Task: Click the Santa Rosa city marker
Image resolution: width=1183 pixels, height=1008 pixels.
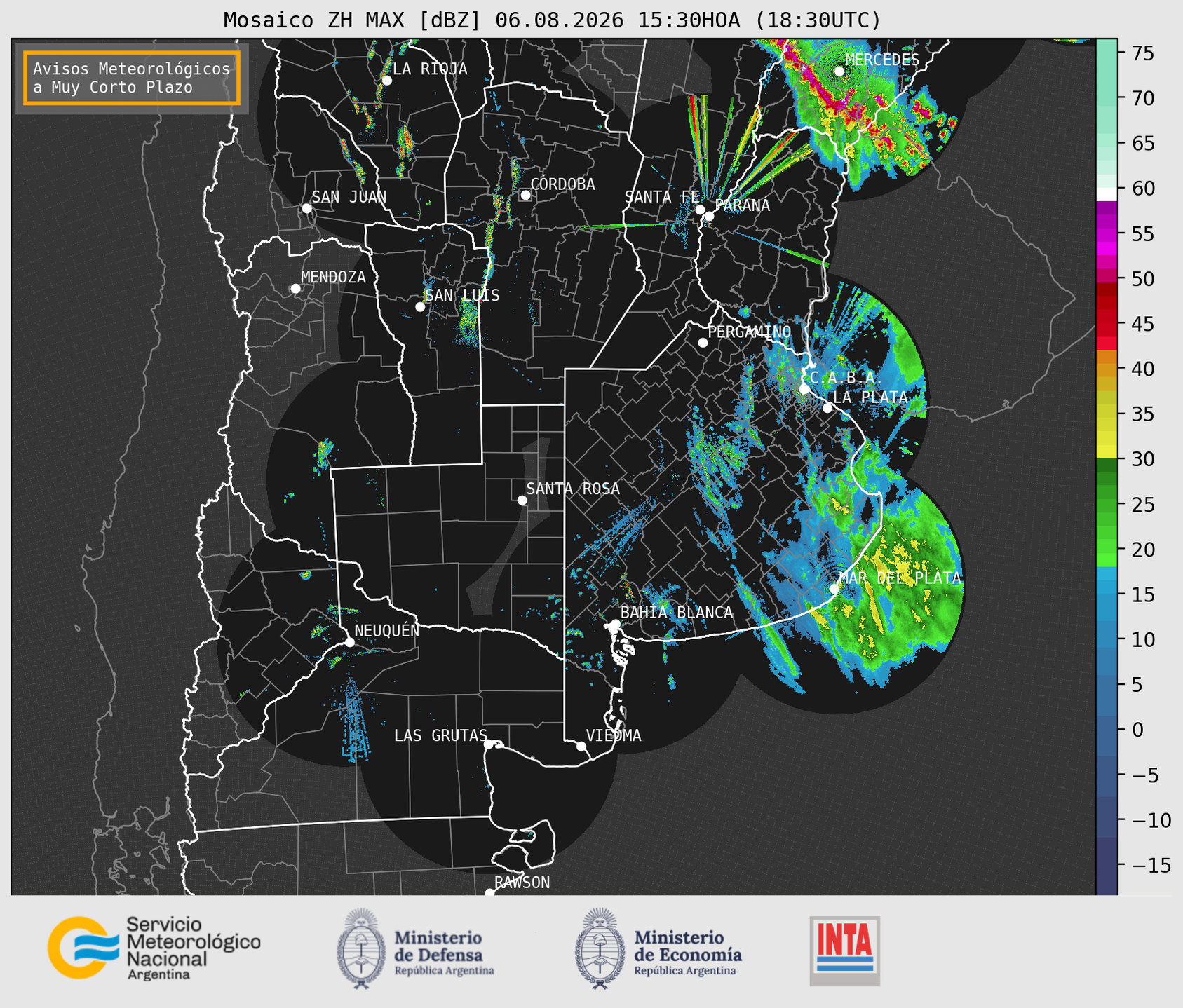Action: tap(522, 500)
